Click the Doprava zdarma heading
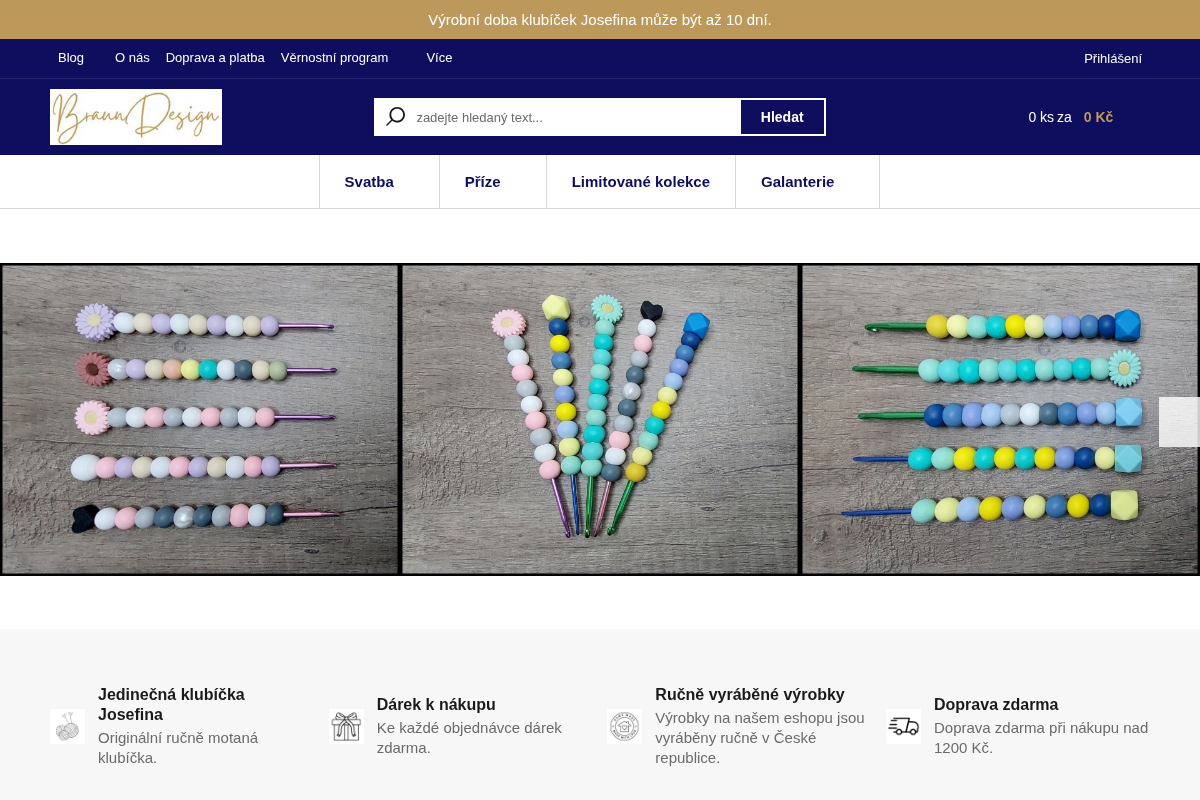Image resolution: width=1200 pixels, height=800 pixels. [996, 705]
